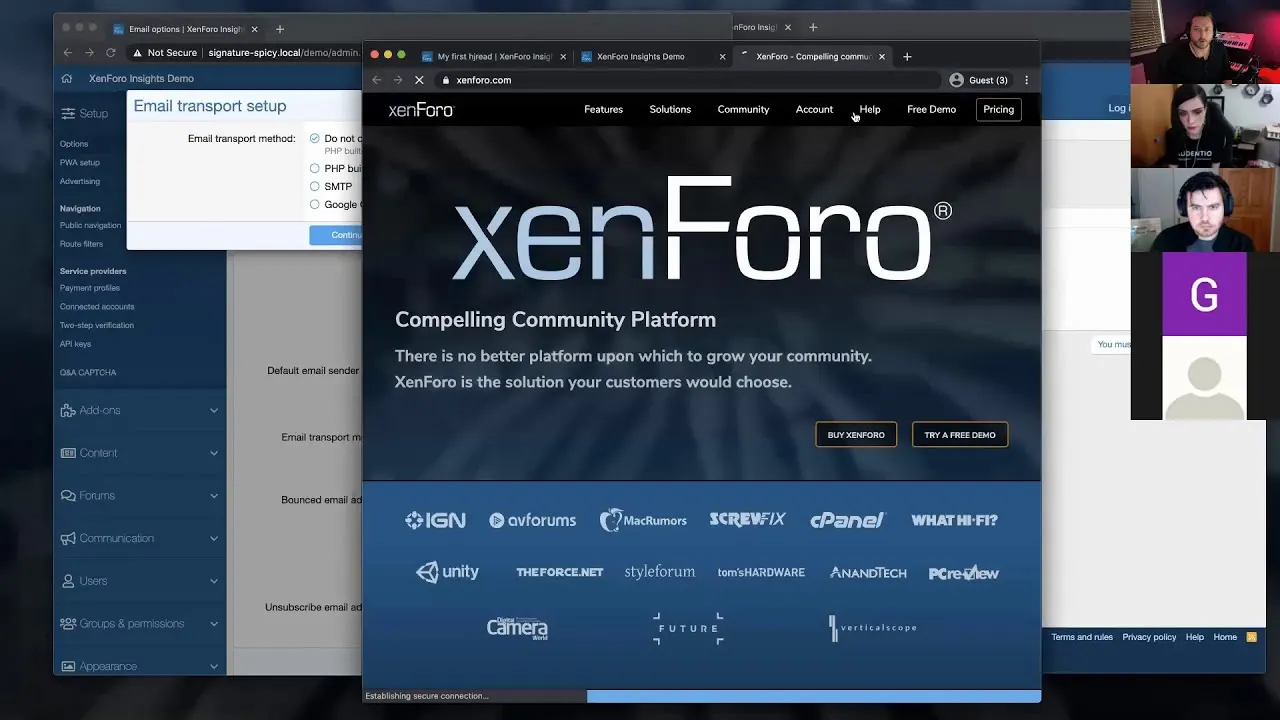
Task: Click Guest (3) profile button in Chrome
Action: (x=978, y=80)
